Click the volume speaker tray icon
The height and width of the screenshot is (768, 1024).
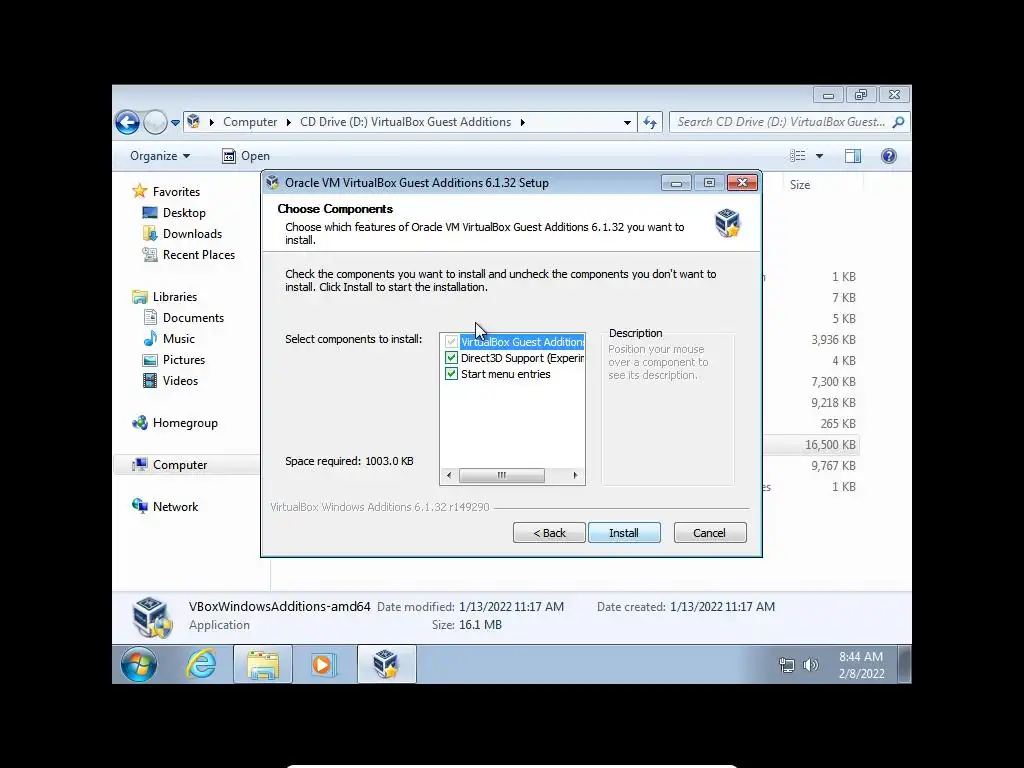810,665
